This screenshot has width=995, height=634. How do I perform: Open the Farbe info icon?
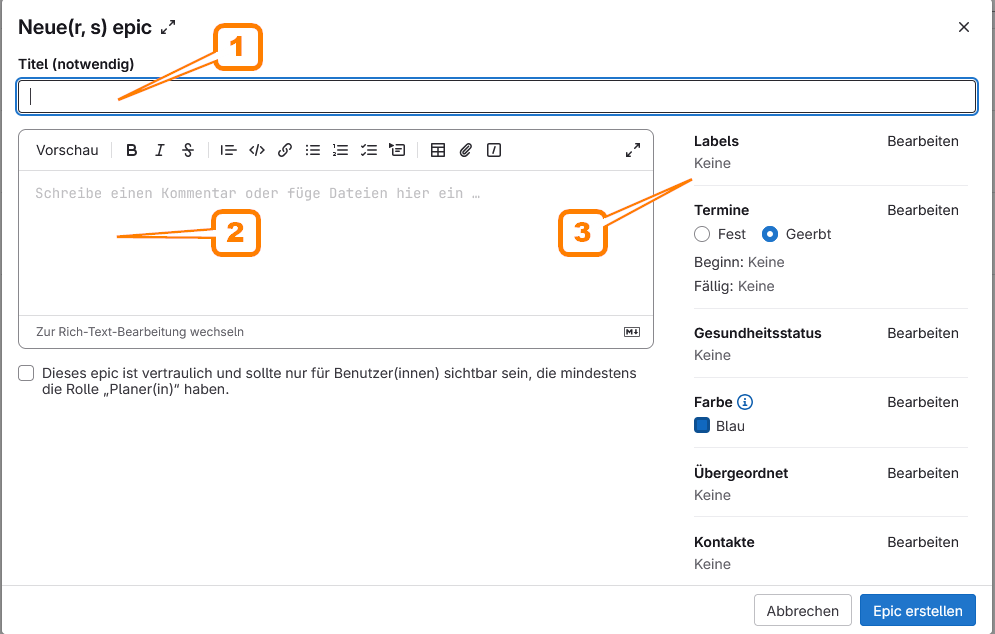745,402
